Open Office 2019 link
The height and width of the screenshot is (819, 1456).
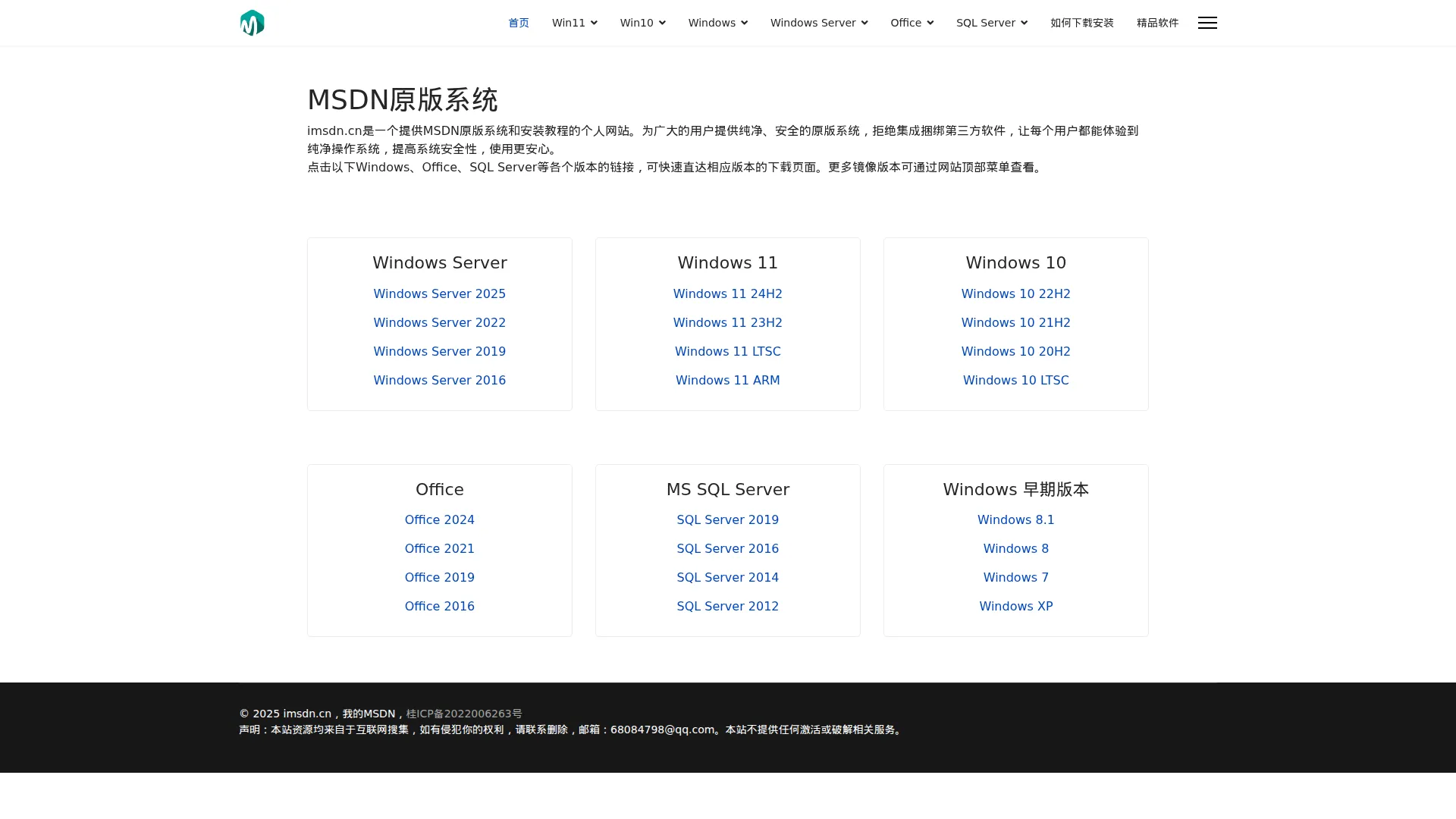point(440,578)
